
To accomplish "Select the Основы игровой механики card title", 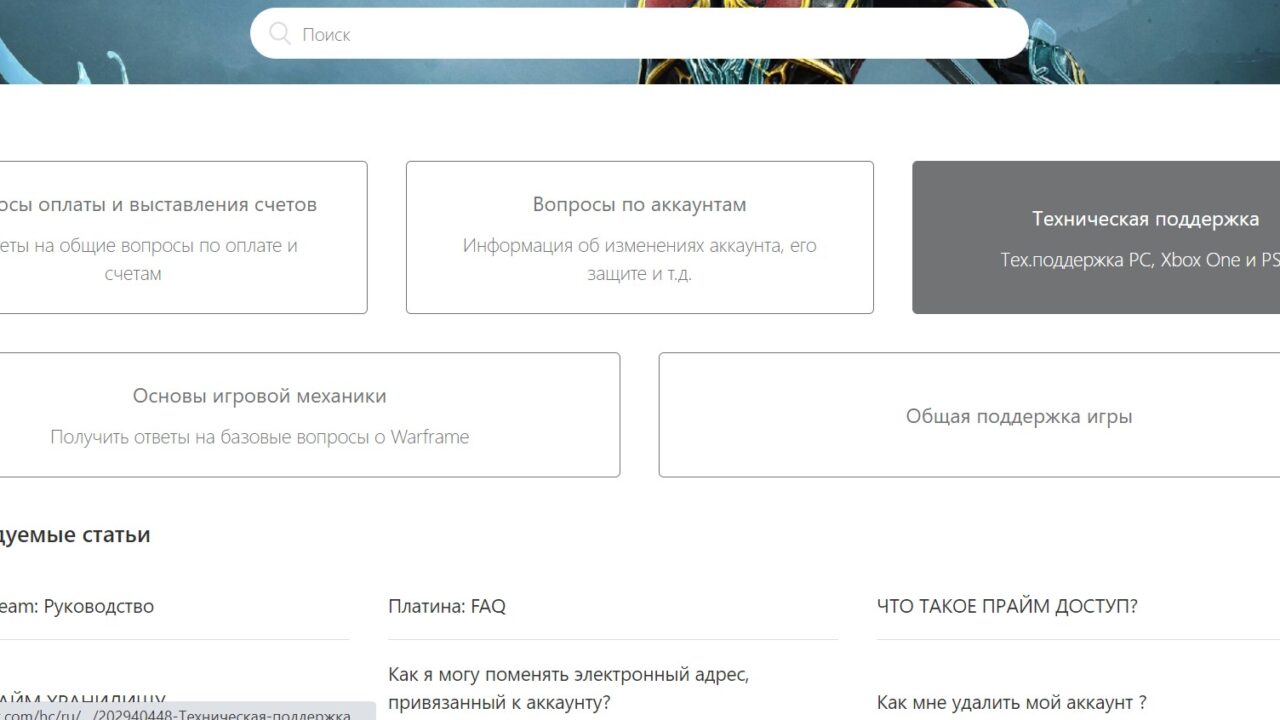I will pyautogui.click(x=259, y=396).
